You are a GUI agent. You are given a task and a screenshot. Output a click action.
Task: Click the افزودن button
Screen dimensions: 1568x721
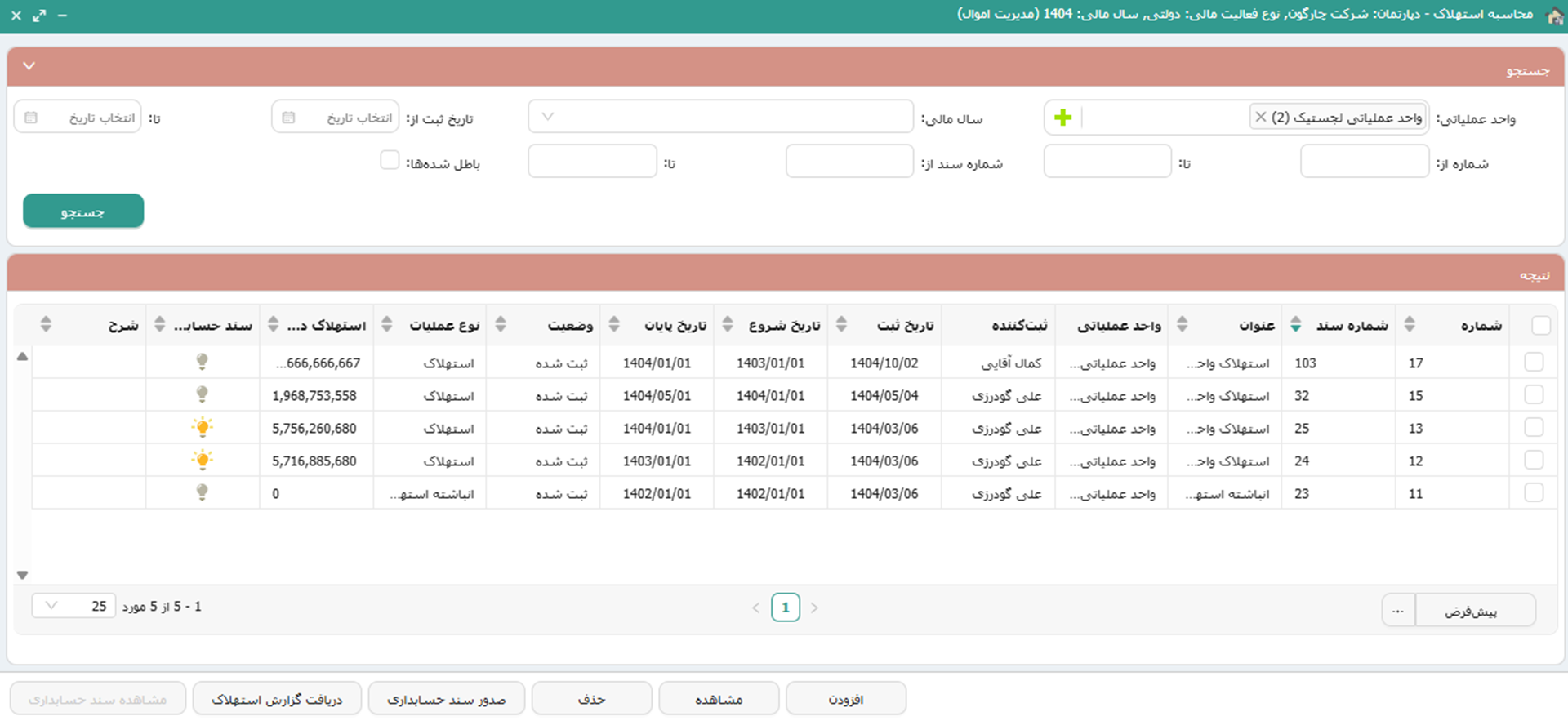point(845,699)
